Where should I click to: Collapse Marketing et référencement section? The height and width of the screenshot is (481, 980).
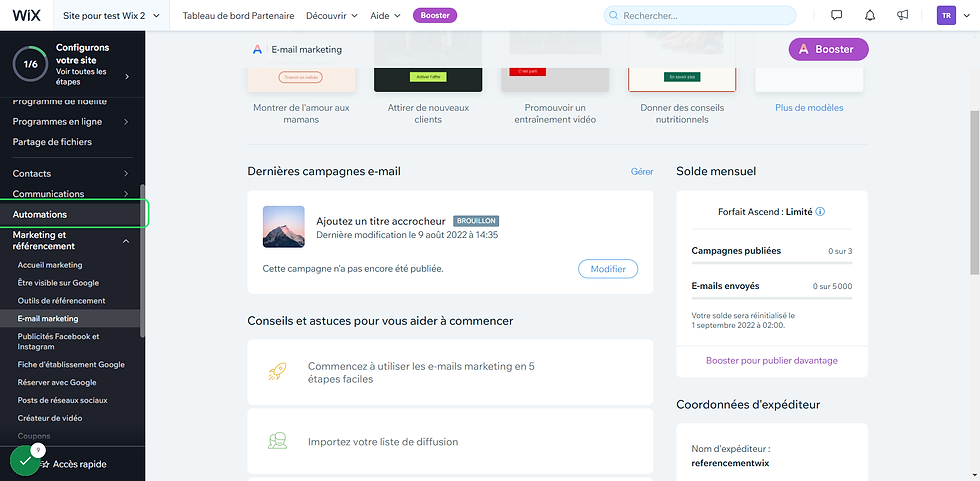coord(126,240)
